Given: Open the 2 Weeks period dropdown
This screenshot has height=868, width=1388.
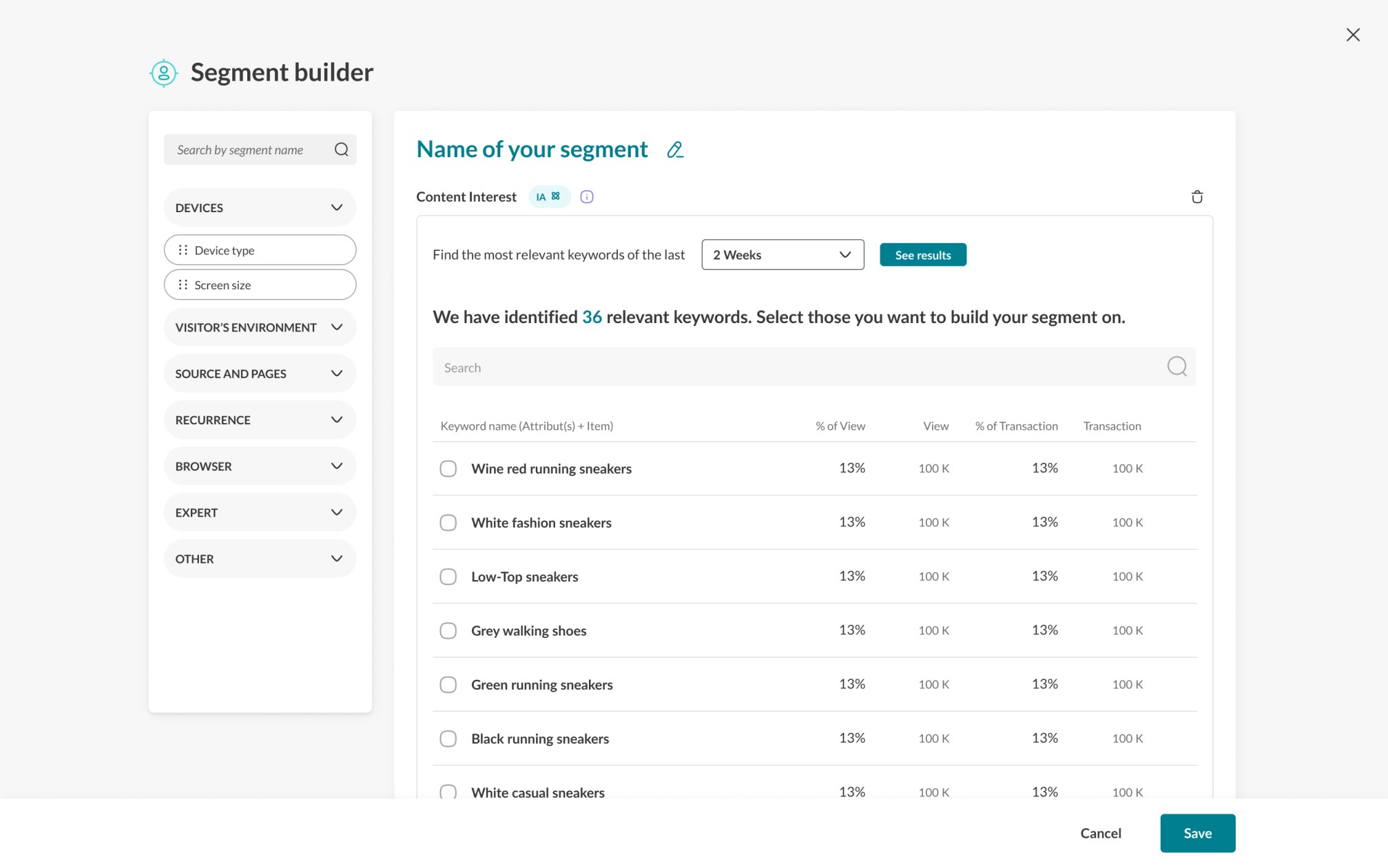Looking at the screenshot, I should coord(783,255).
